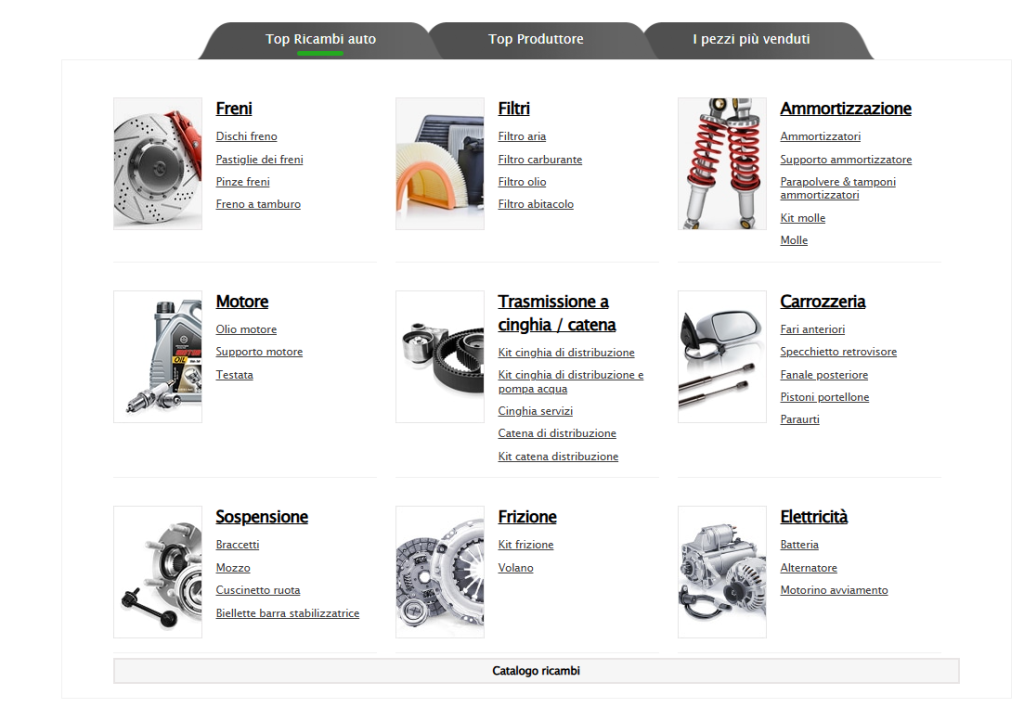
Task: Open the Pistoni portellone link
Action: (825, 397)
